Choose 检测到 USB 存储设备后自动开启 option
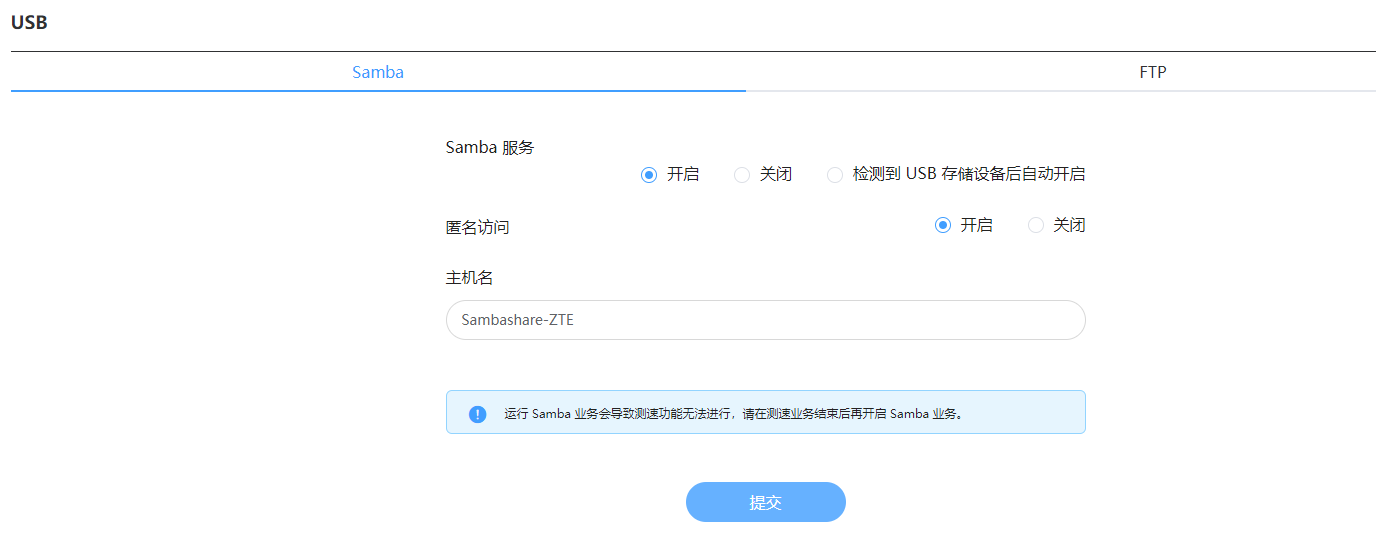This screenshot has width=1376, height=560. (x=835, y=175)
